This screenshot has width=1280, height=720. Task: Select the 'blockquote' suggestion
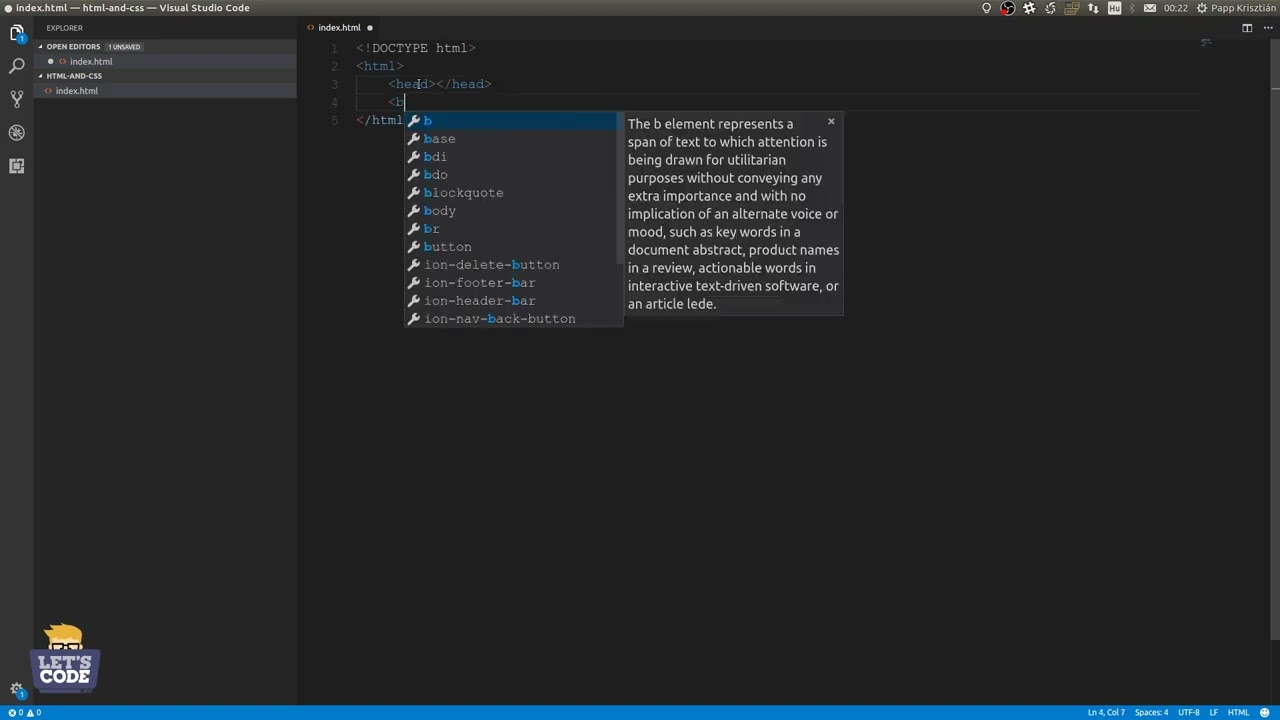coord(513,193)
